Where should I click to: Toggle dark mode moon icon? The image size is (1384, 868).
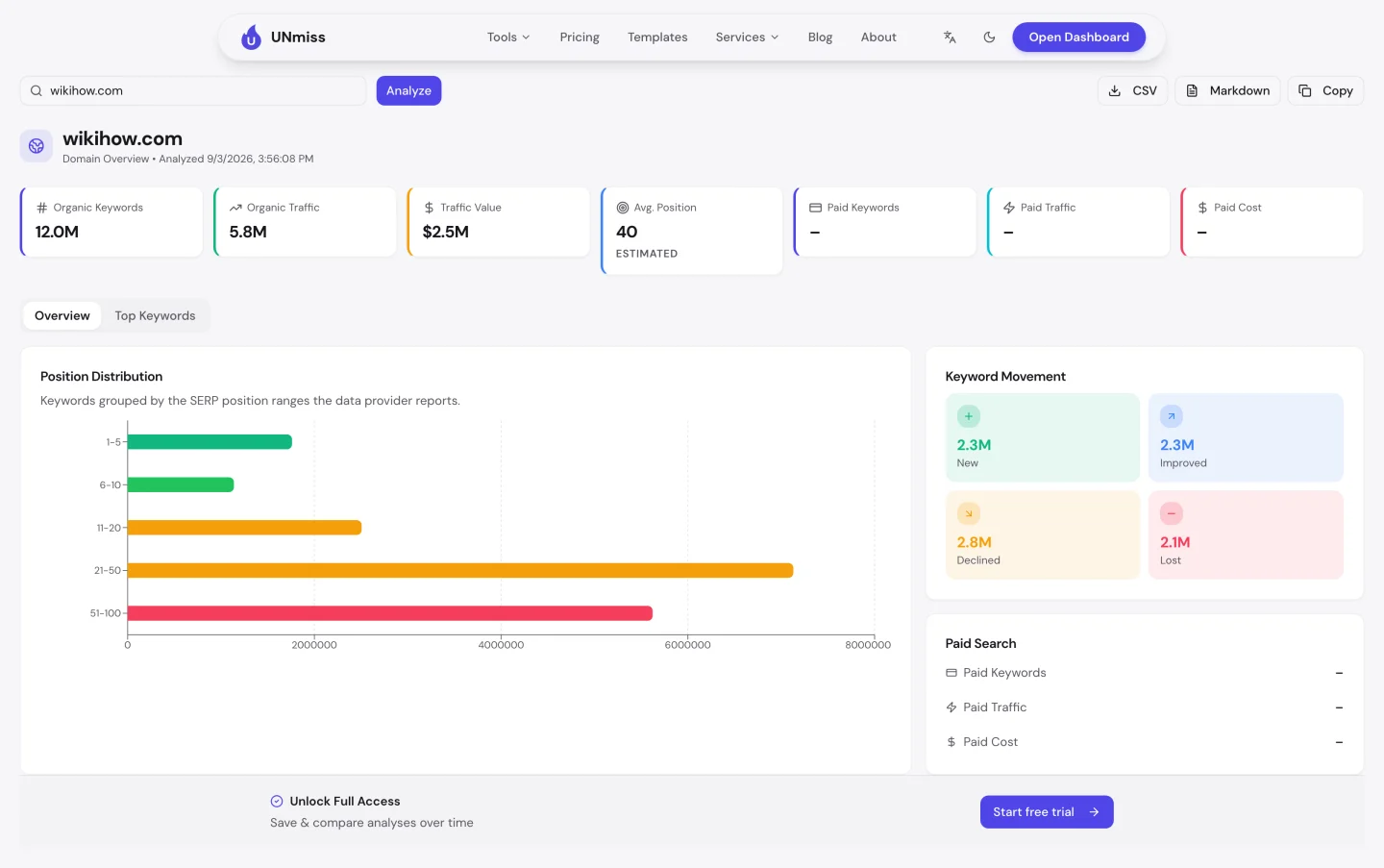tap(989, 37)
